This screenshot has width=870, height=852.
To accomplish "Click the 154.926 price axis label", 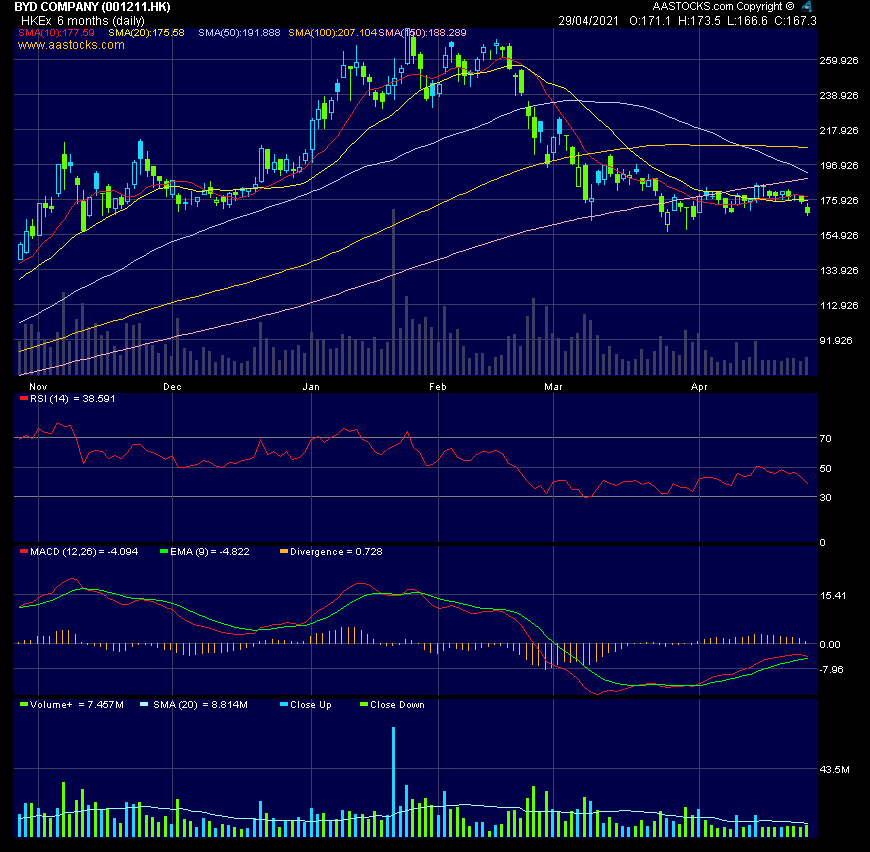I will (x=839, y=235).
